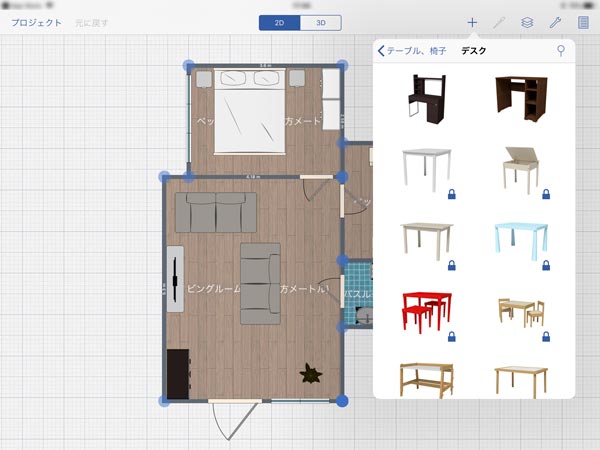Open the building floors list icon
Image resolution: width=600 pixels, height=450 pixels.
(x=584, y=22)
